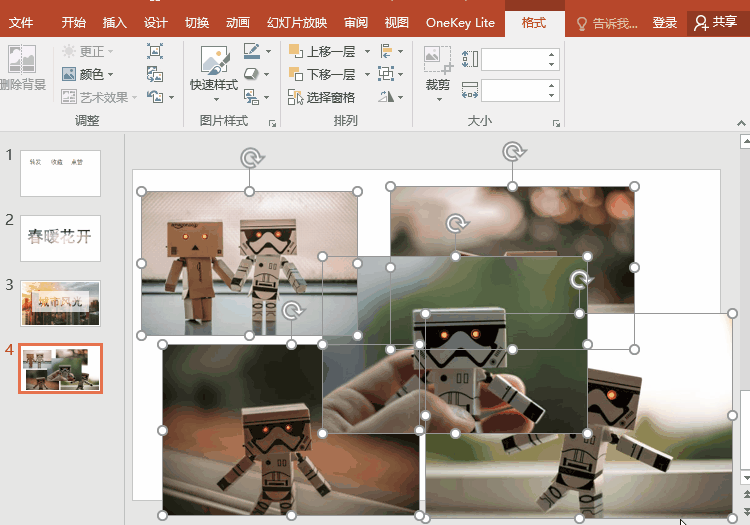The height and width of the screenshot is (525, 750).
Task: Click the compress pictures icon
Action: 155,51
